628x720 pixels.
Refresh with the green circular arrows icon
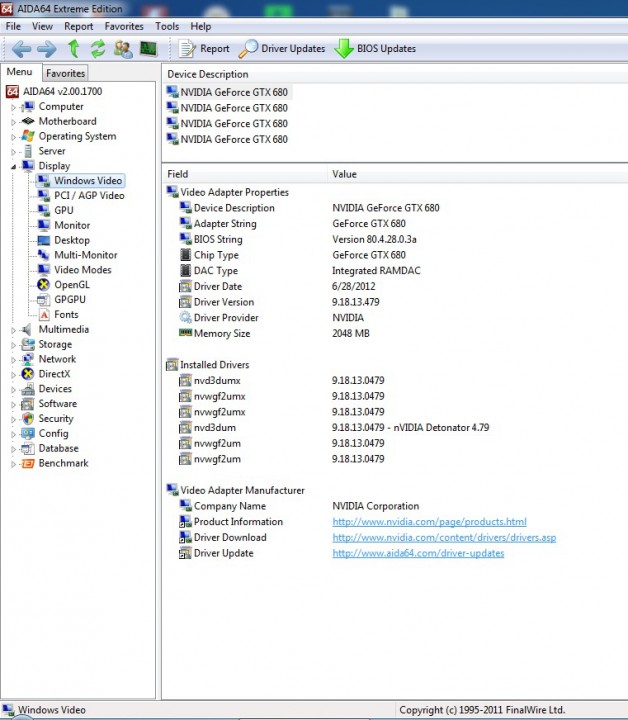click(98, 49)
